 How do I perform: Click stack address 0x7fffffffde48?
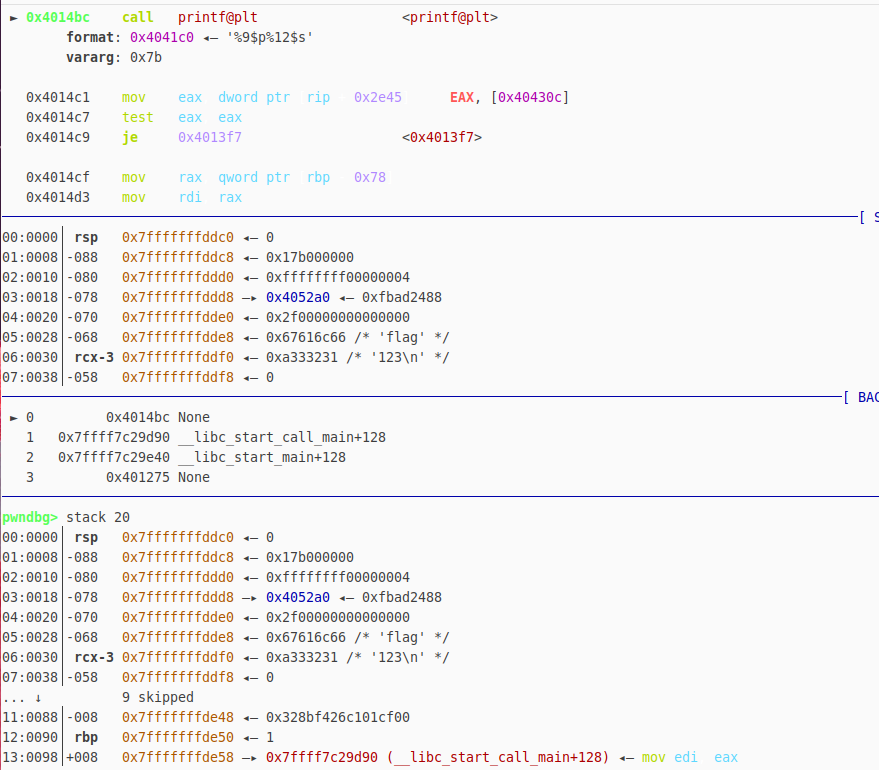(178, 718)
